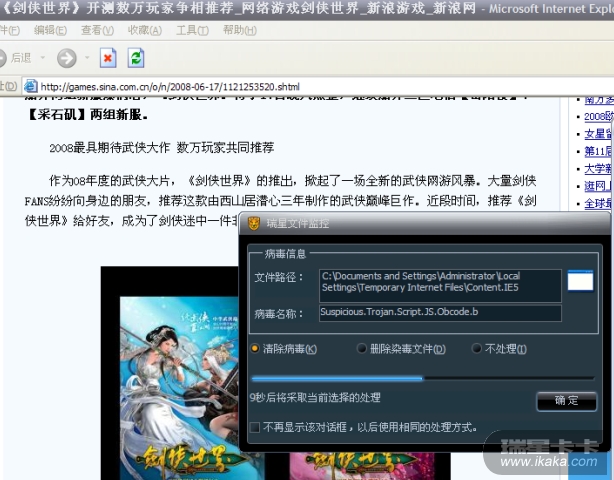This screenshot has height=480, width=614.
Task: Click the Back (后退) button
Action: tap(15, 58)
